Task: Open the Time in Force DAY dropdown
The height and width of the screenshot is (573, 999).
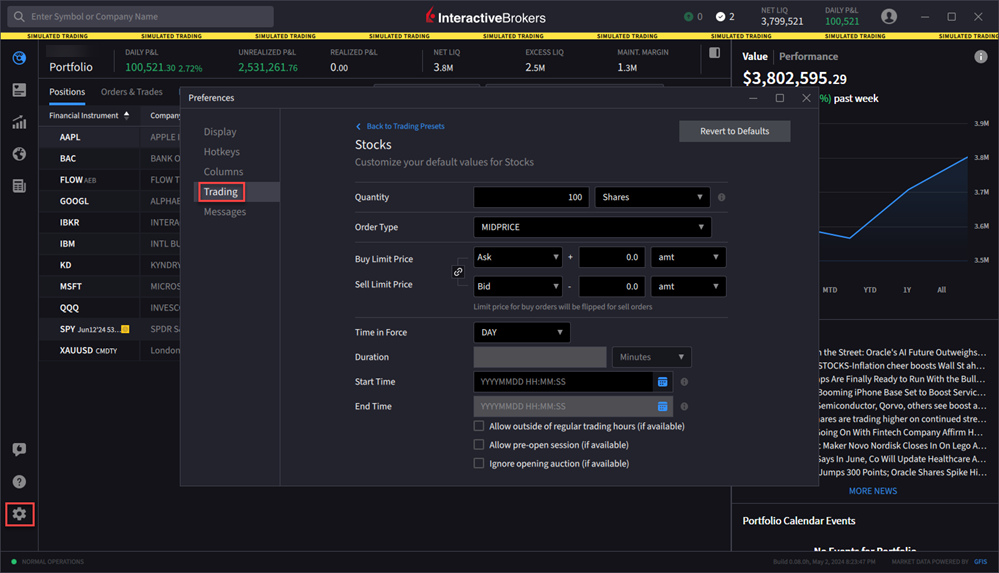Action: [522, 332]
